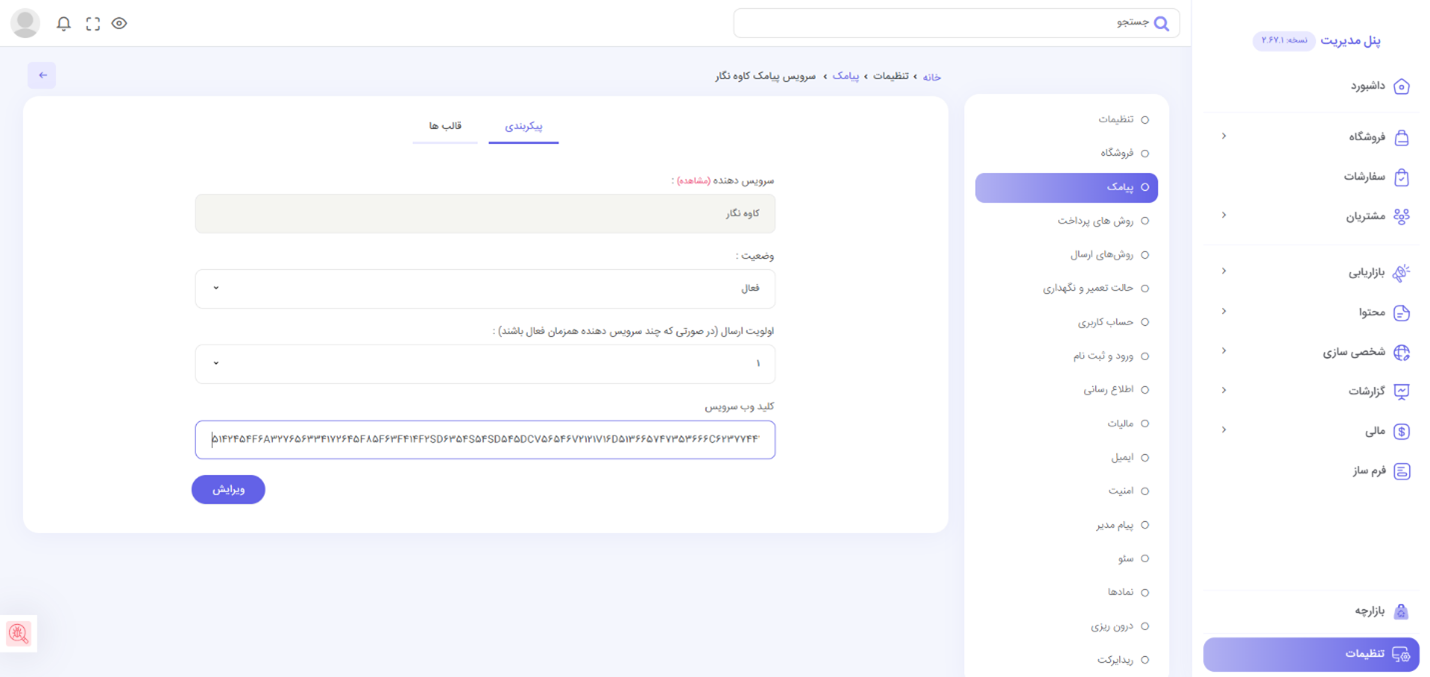Select امنیت in settings list

(x=1120, y=491)
